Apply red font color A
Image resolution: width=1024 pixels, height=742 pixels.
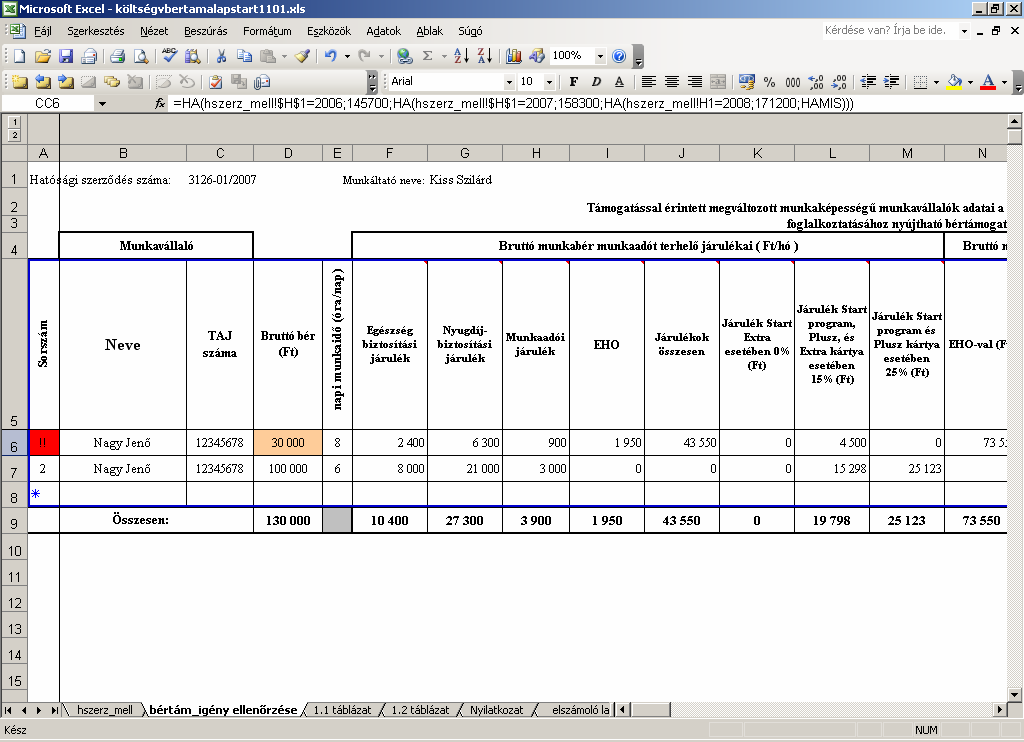click(x=988, y=82)
